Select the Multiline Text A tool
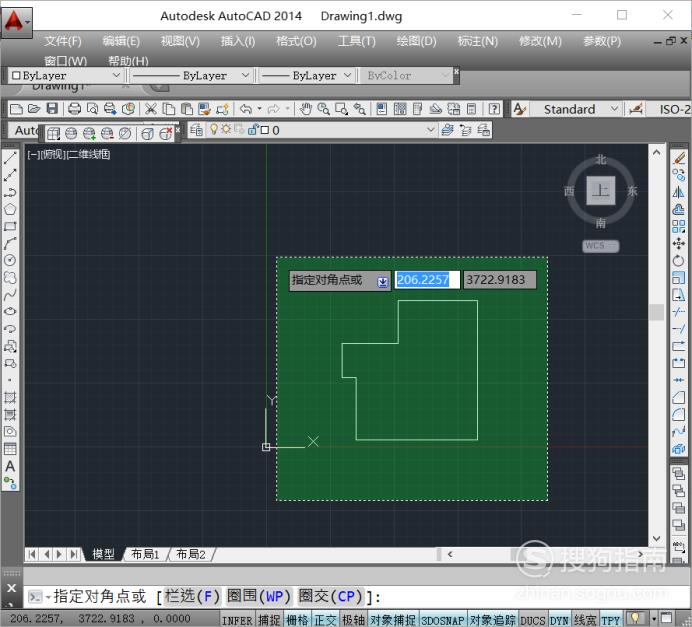The width and height of the screenshot is (692, 627). click(10, 466)
